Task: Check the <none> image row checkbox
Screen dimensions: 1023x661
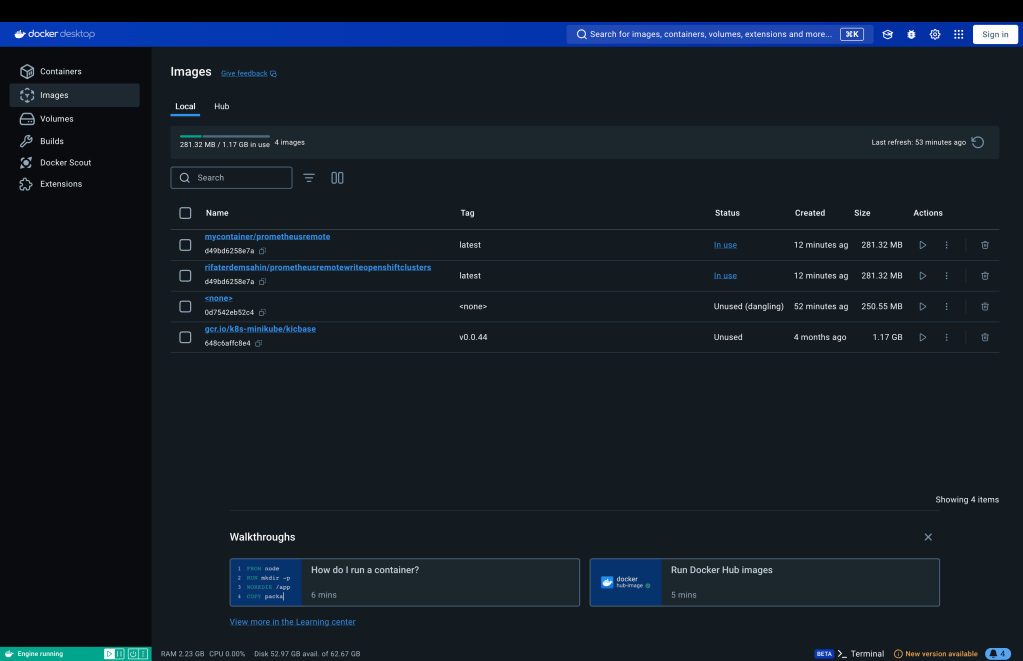Action: click(x=185, y=307)
